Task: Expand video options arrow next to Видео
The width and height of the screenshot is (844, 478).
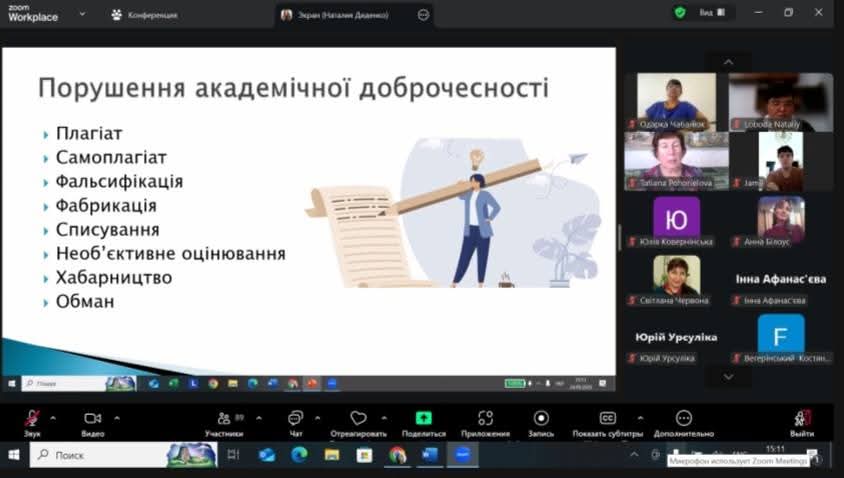Action: point(117,417)
